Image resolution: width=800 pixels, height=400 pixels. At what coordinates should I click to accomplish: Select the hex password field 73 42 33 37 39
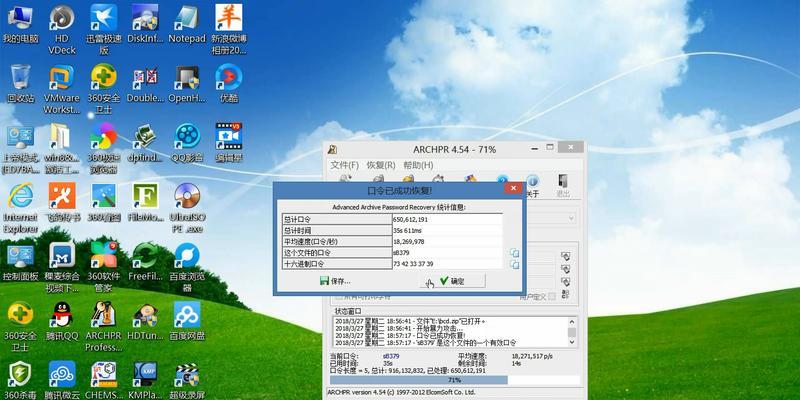click(447, 264)
